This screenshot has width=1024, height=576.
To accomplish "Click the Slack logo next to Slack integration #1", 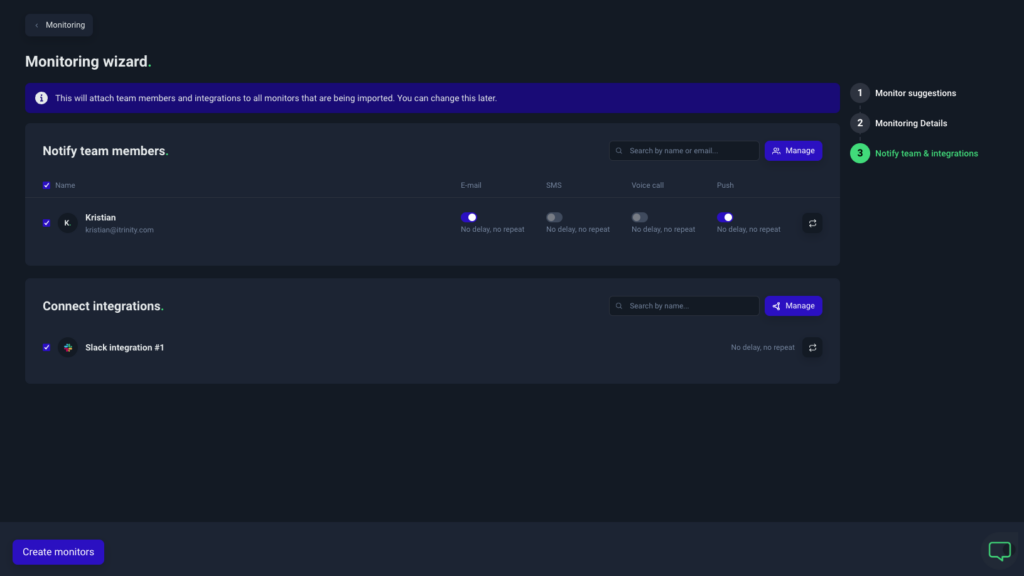I will 67,347.
